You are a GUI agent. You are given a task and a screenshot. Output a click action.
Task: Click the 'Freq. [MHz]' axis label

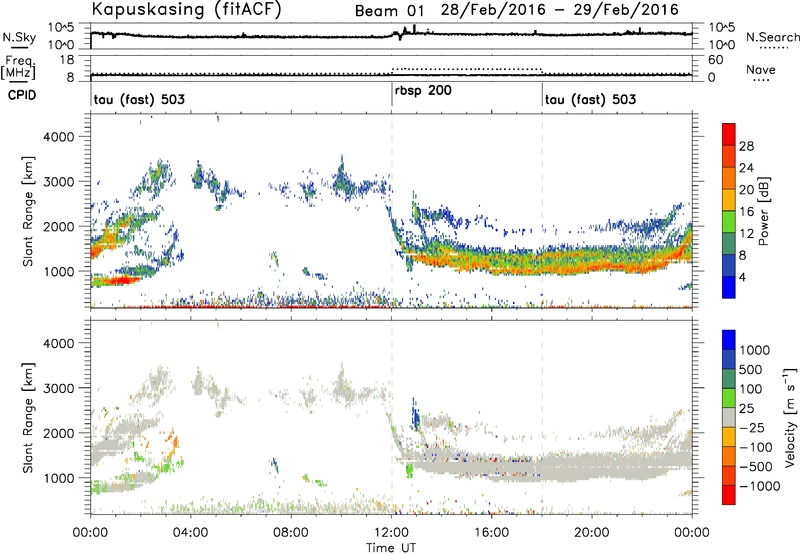click(x=18, y=68)
